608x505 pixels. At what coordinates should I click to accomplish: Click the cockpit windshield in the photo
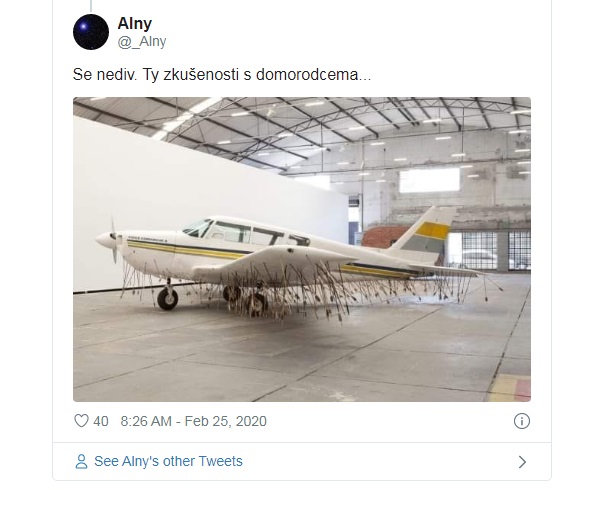coord(198,228)
